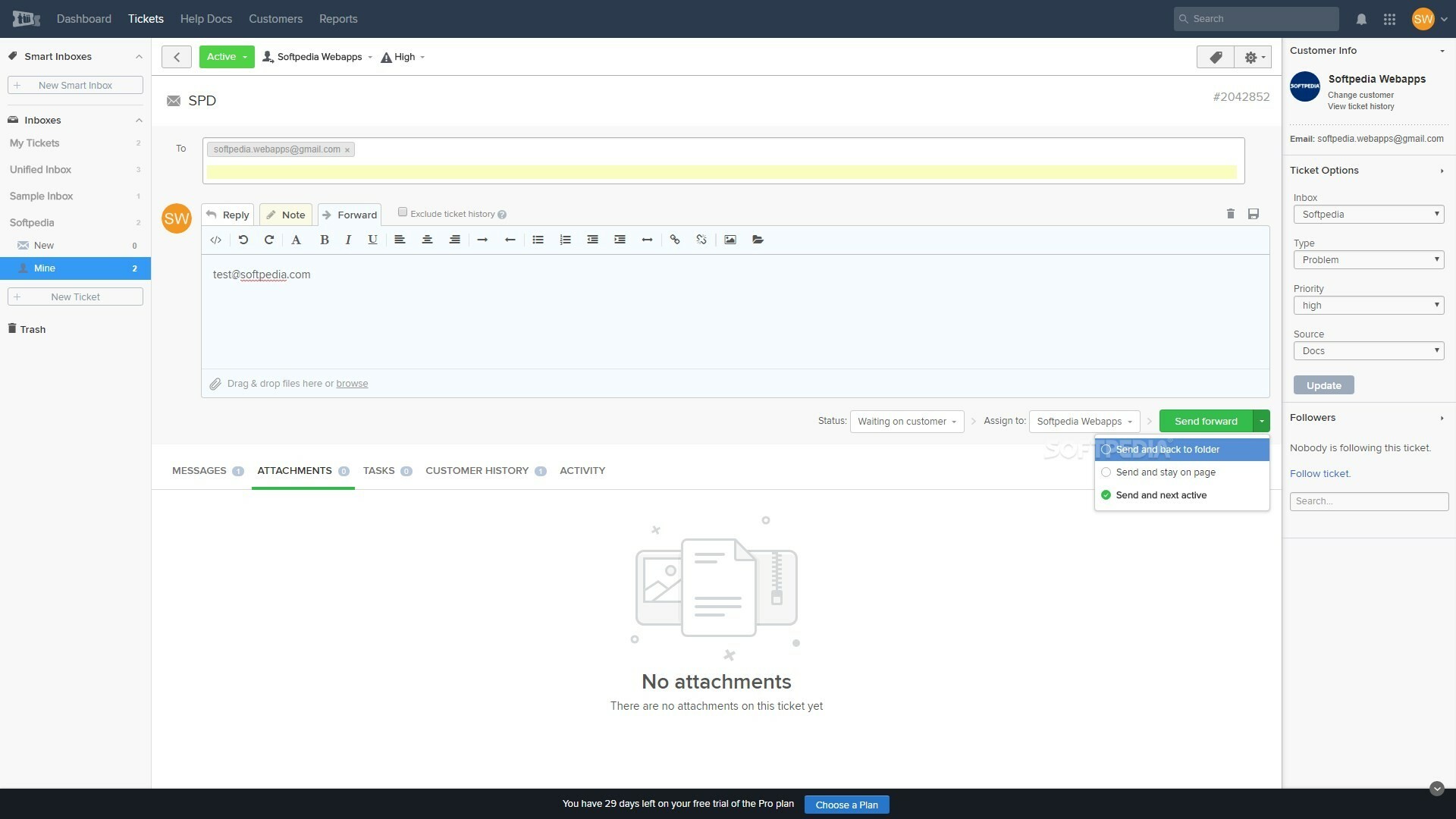Image resolution: width=1456 pixels, height=819 pixels.
Task: Type in the Followers search field
Action: click(1368, 500)
